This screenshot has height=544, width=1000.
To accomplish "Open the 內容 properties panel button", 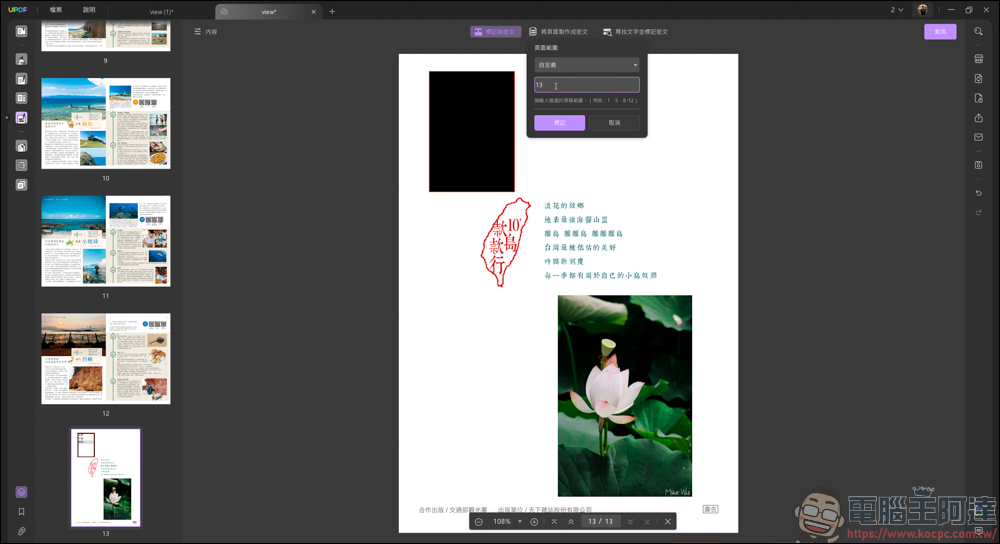I will tap(205, 32).
